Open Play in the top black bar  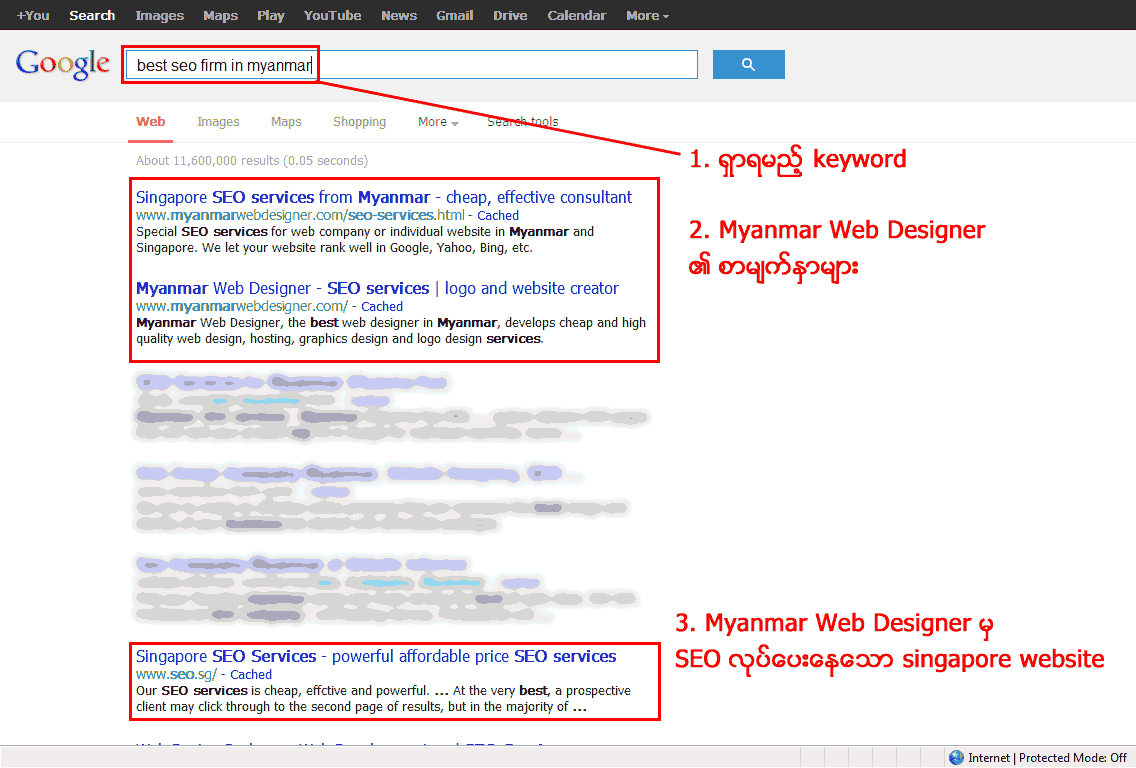point(270,15)
